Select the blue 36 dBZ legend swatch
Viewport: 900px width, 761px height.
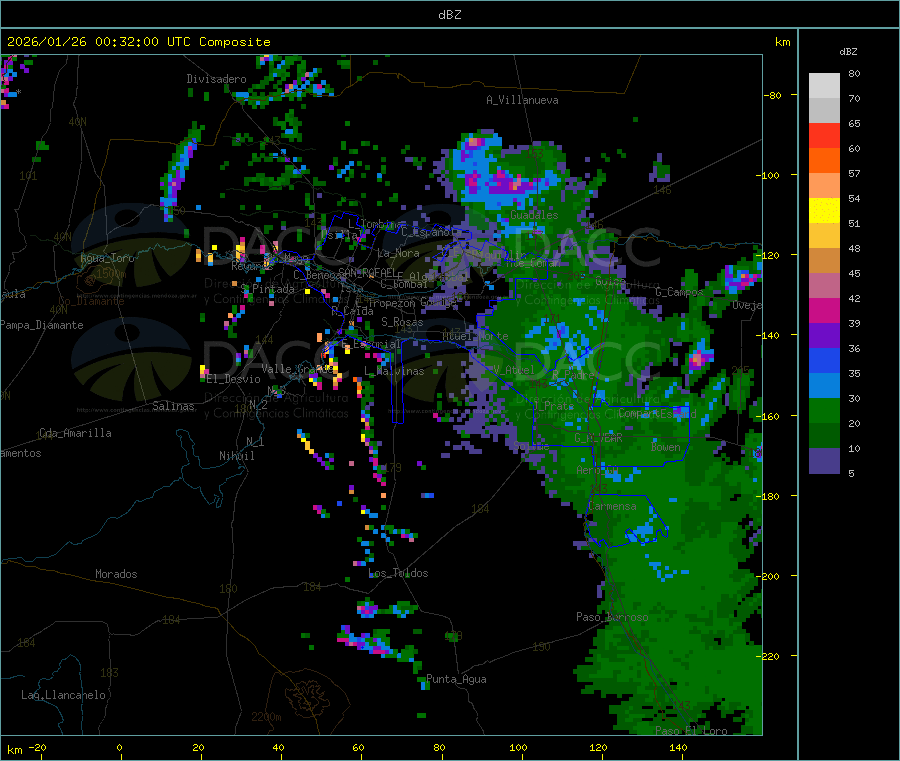824,360
